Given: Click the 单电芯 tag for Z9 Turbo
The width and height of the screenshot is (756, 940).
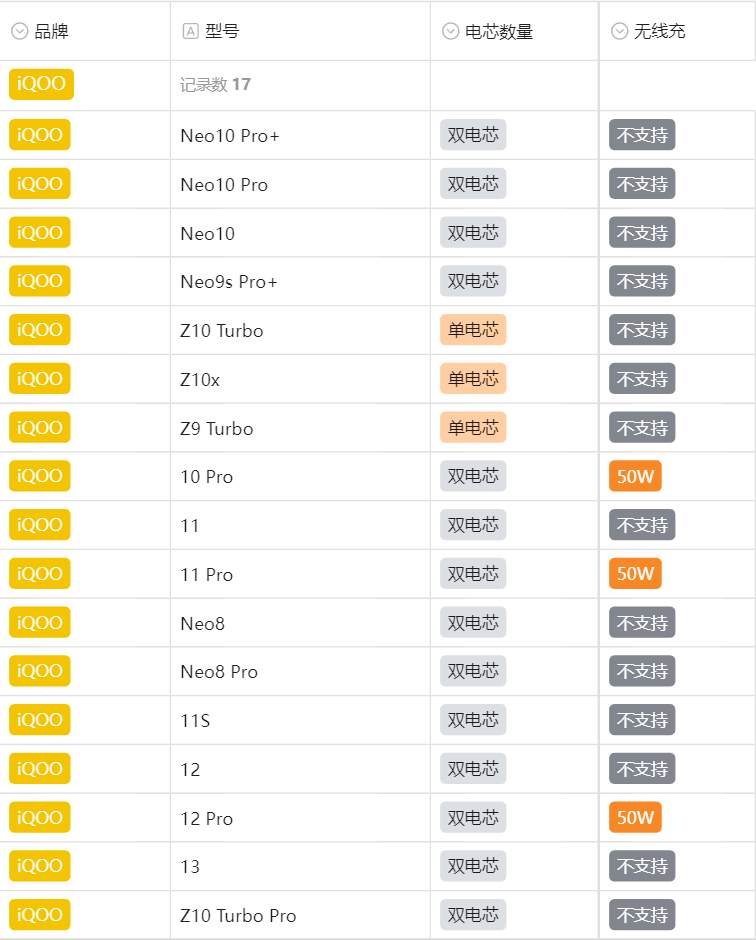Looking at the screenshot, I should (473, 428).
